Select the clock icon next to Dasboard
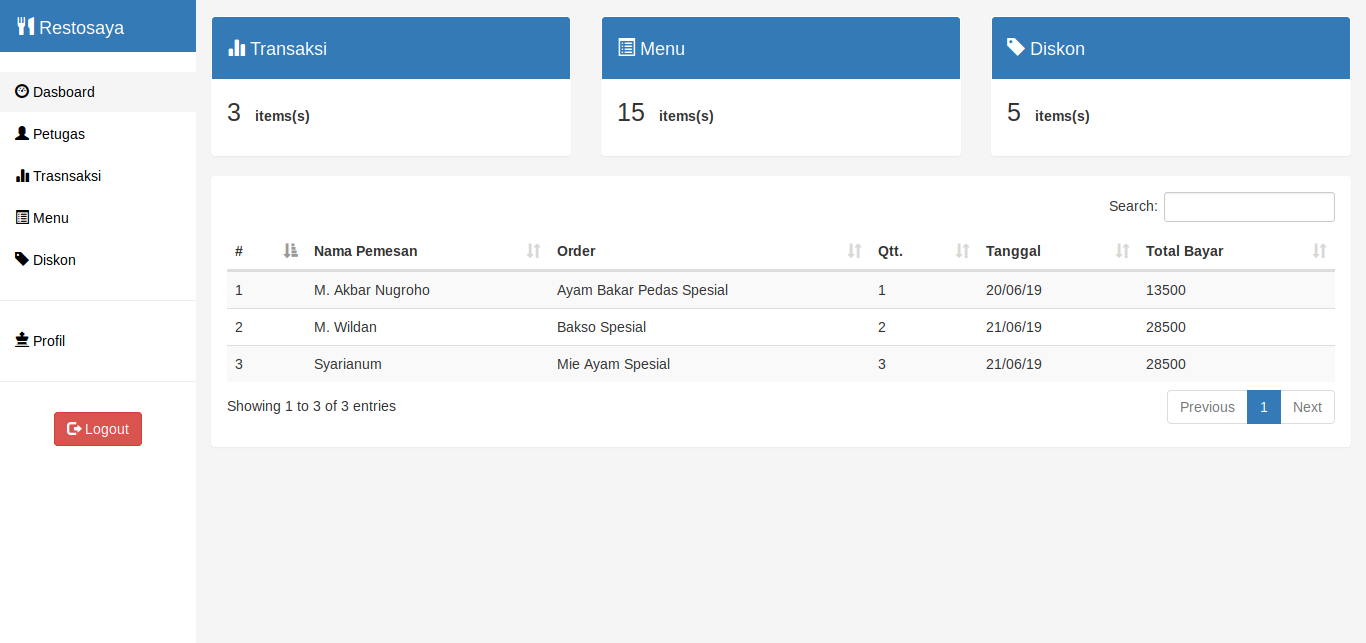 click(x=20, y=91)
